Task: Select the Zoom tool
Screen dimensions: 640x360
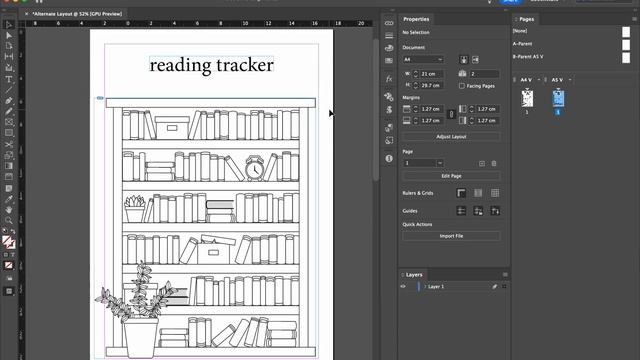Action: click(9, 220)
